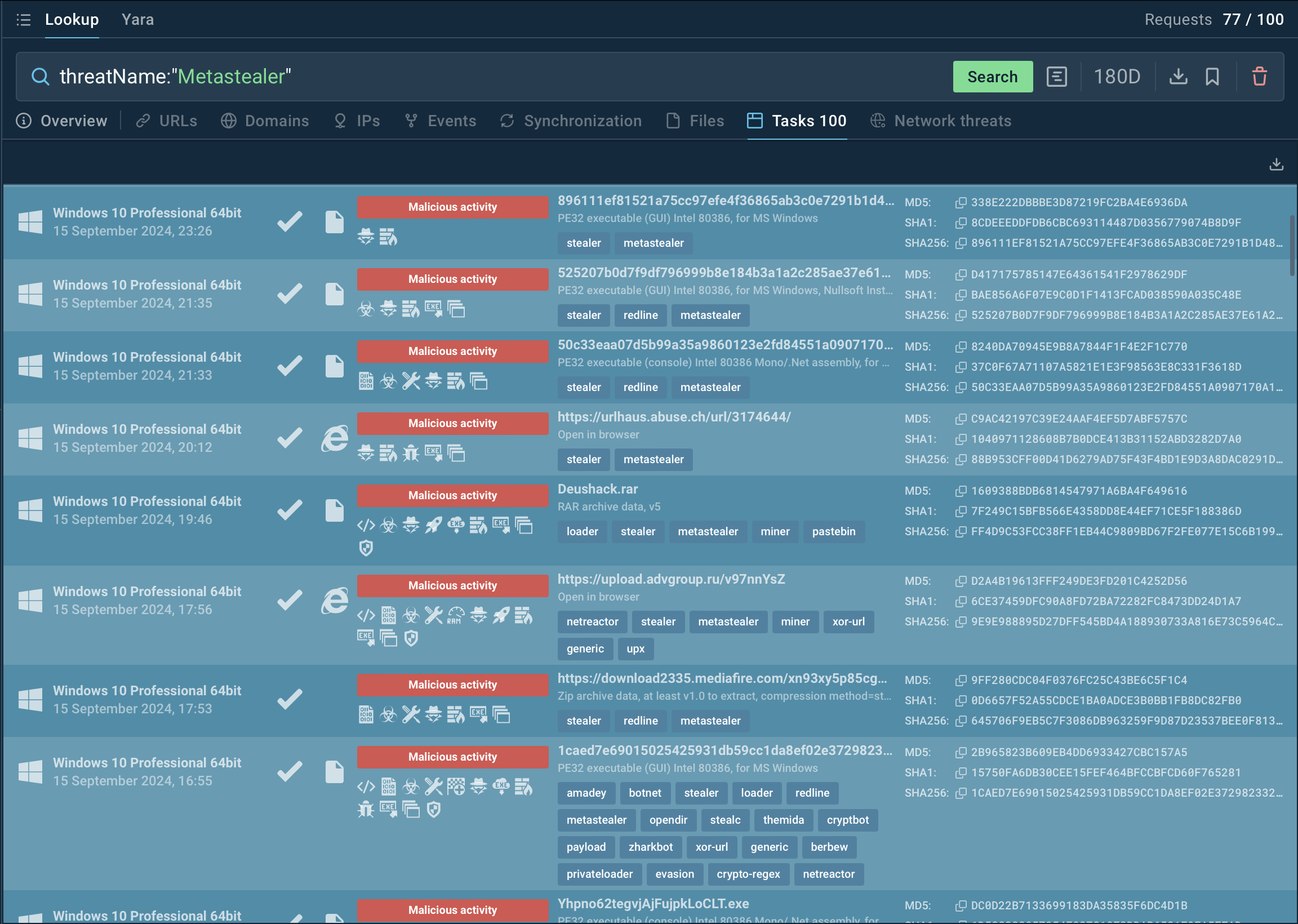This screenshot has height=924, width=1298.
Task: Click the file icon of the 23:26 task
Action: [335, 222]
